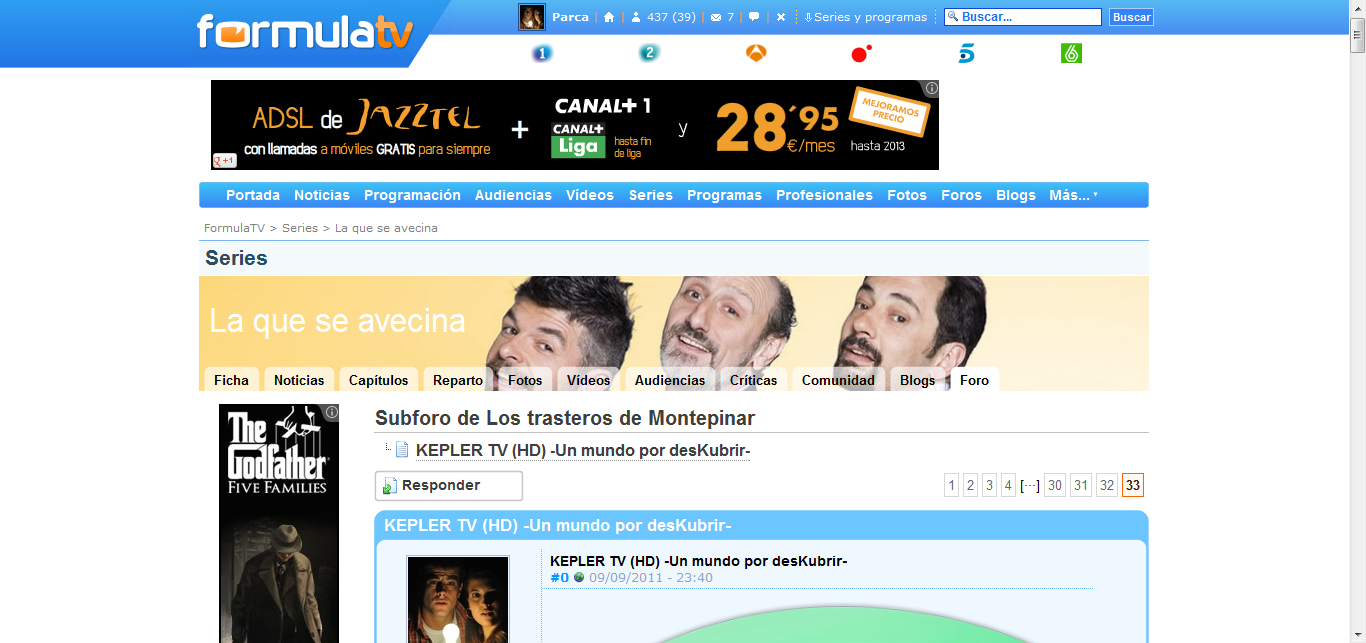
Task: Switch to the Reparto series tab
Action: (x=458, y=380)
